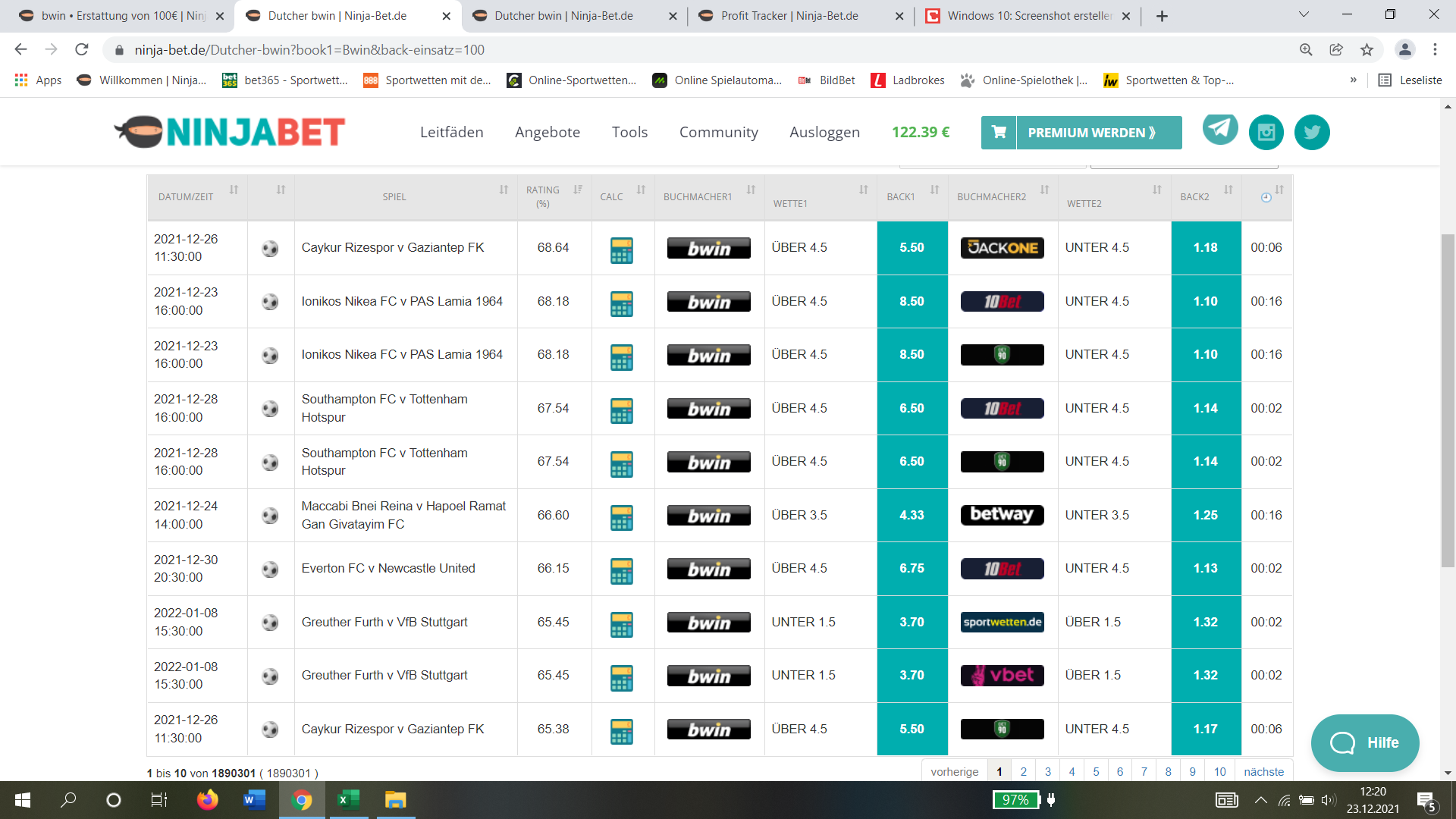Click the Telegram icon in header
This screenshot has height=819, width=1456.
[1220, 130]
